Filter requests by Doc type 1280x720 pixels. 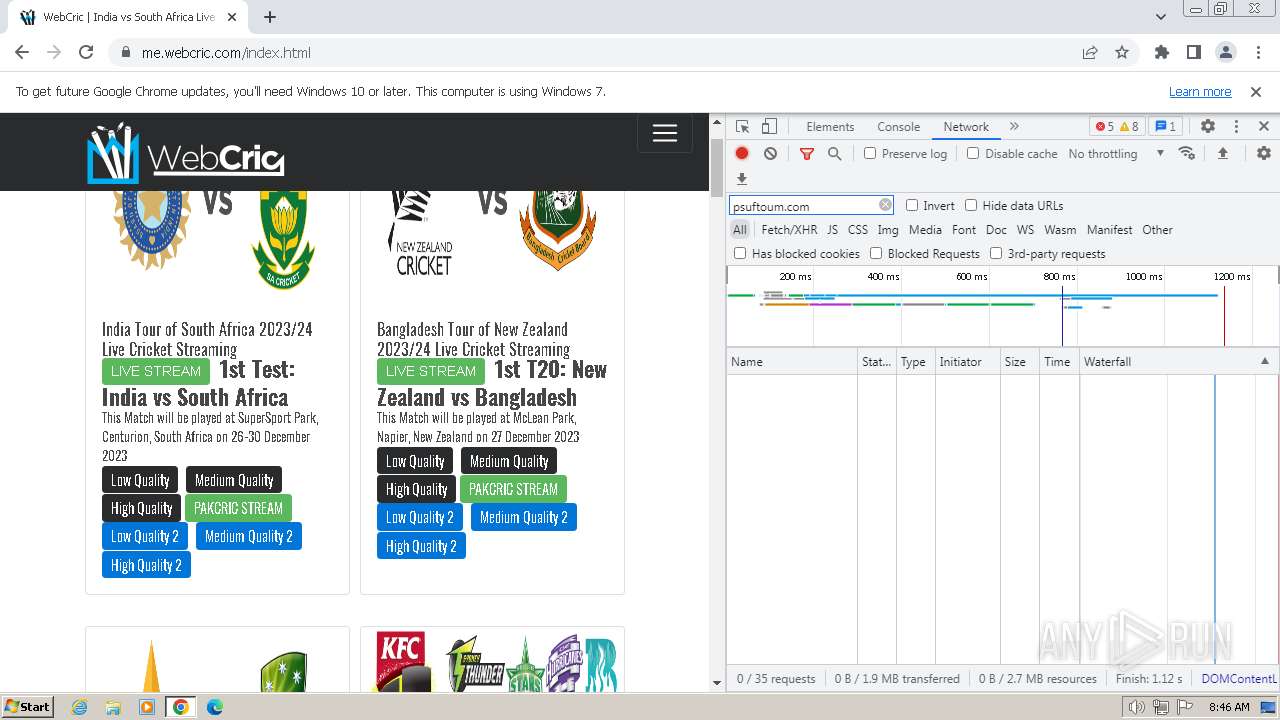[x=996, y=230]
